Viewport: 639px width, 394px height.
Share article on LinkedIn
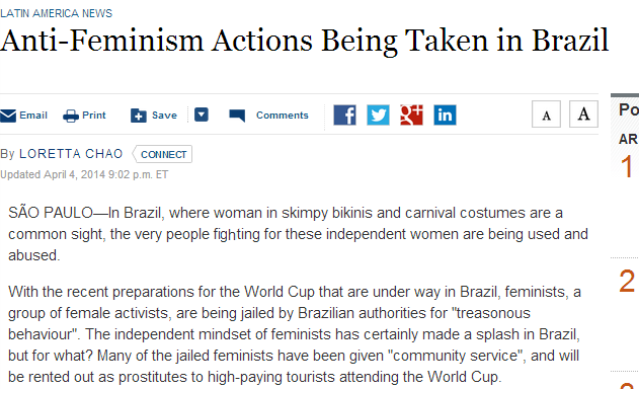click(x=445, y=115)
